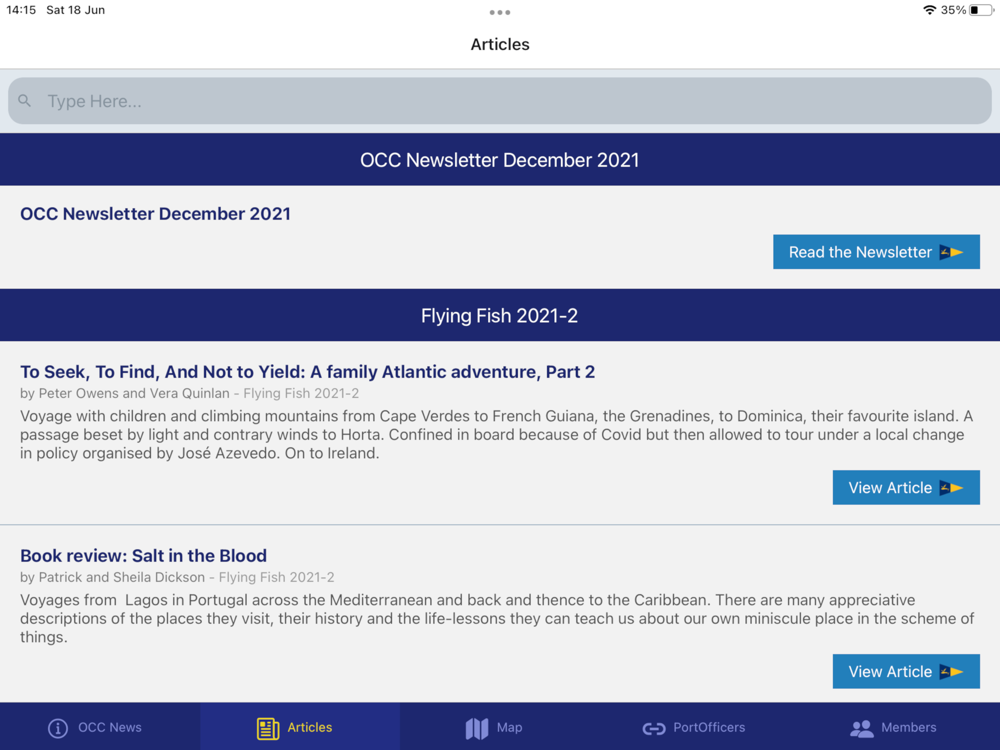
Task: Tap pennant flag on Salt in the Blood View Article
Action: [x=951, y=672]
